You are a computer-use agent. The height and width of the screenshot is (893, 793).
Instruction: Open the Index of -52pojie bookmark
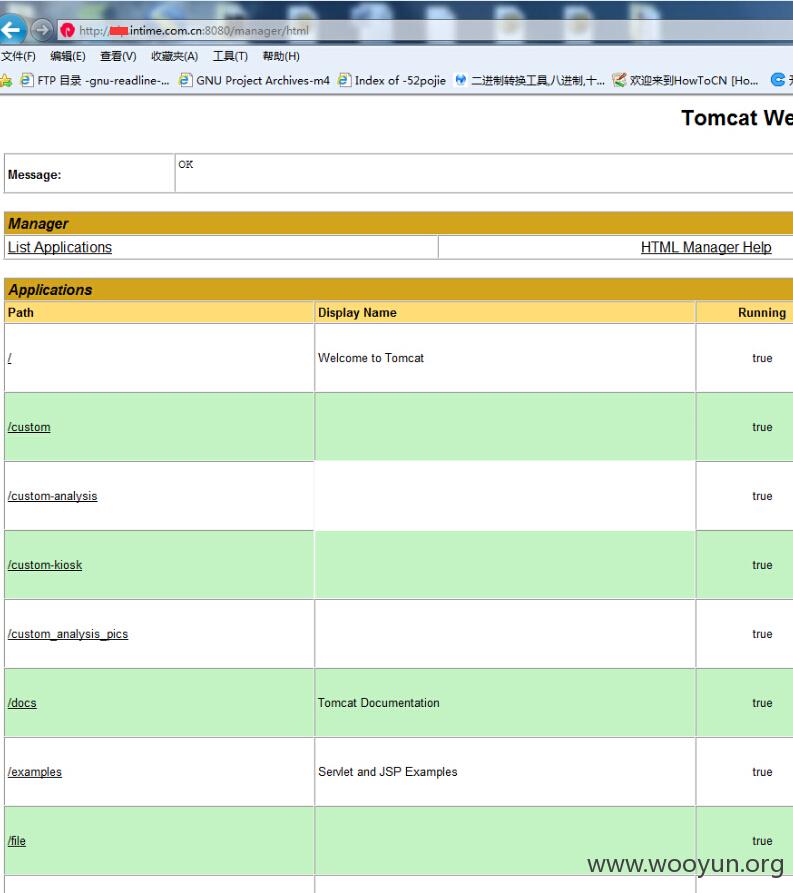[x=392, y=80]
